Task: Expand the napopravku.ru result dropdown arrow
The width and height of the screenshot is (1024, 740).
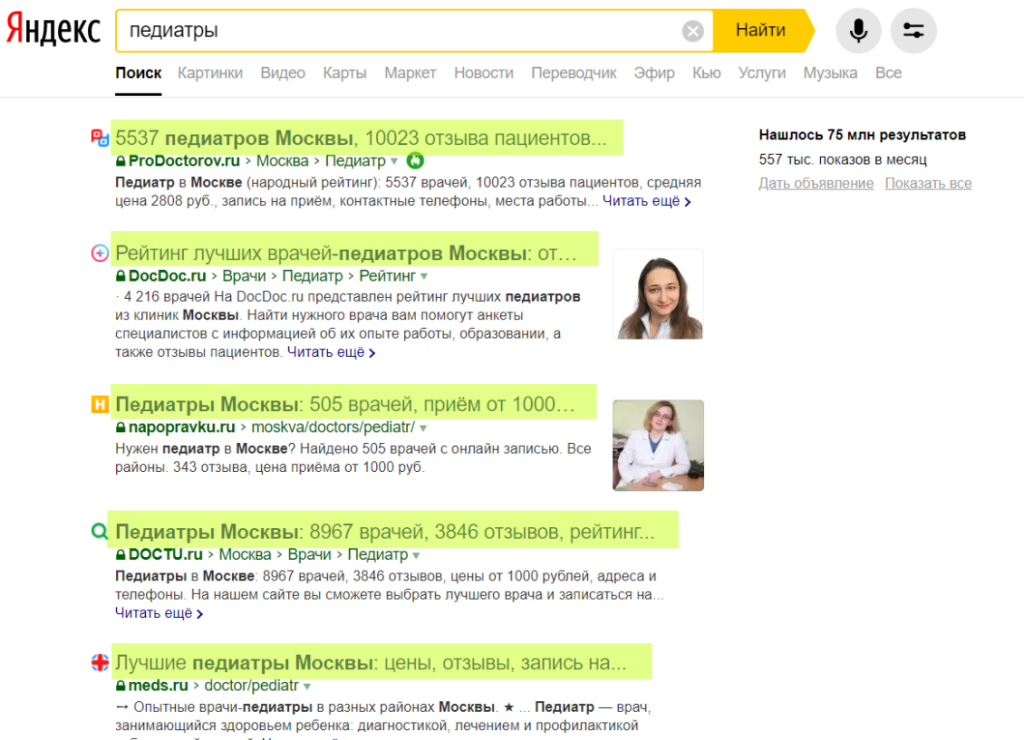Action: (423, 428)
